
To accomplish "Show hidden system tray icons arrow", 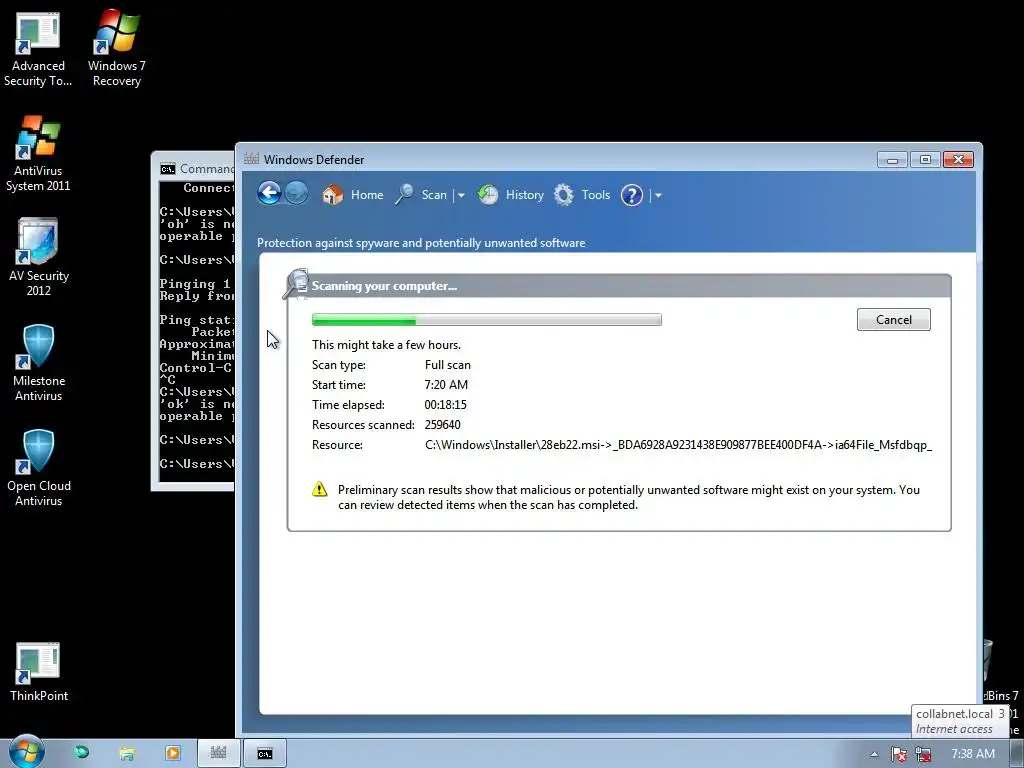I will [874, 754].
